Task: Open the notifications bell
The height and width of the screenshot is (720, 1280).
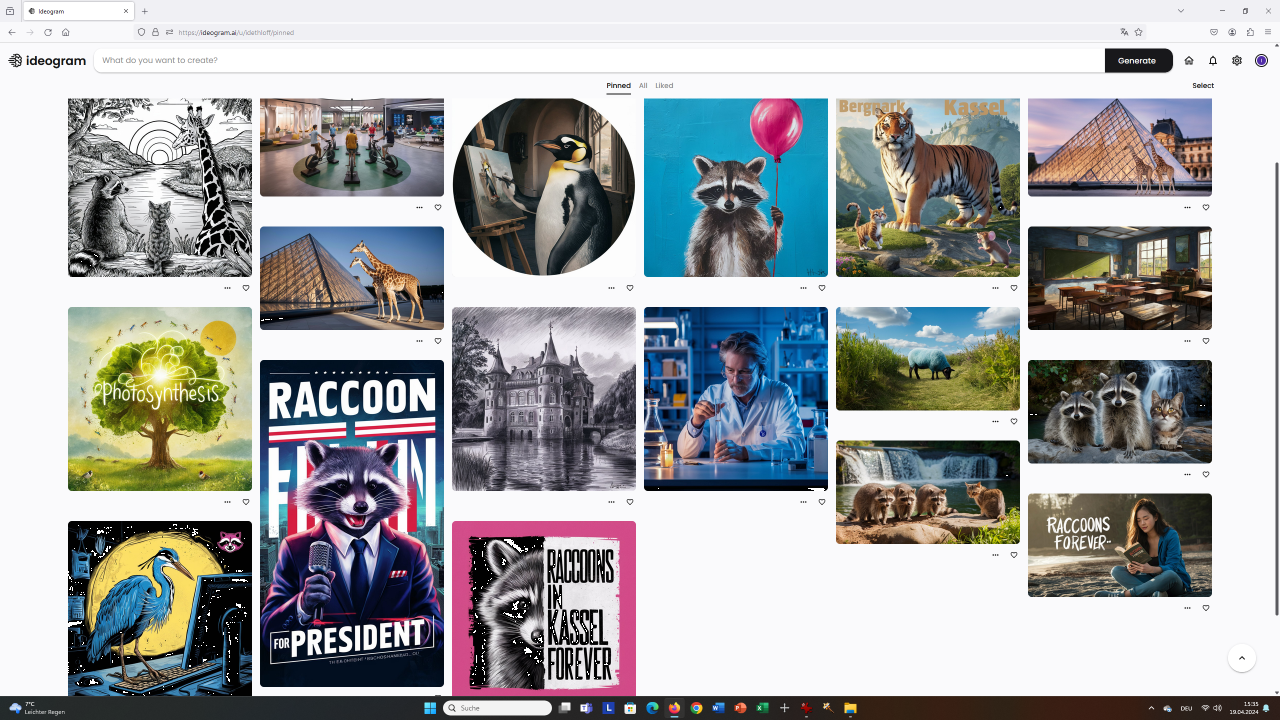Action: pos(1213,60)
